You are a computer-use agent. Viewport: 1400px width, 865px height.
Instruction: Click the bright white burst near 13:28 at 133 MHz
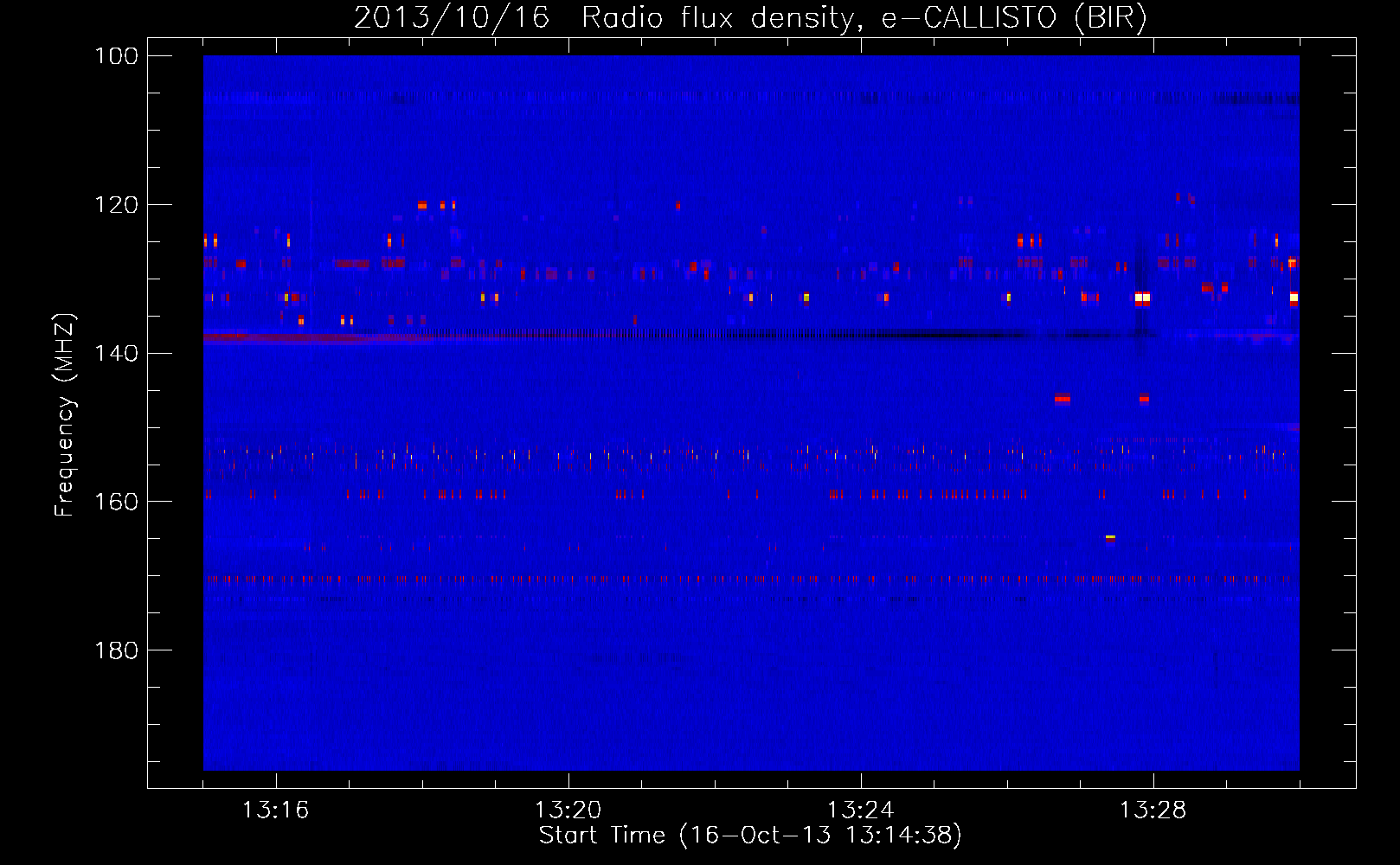(1143, 298)
